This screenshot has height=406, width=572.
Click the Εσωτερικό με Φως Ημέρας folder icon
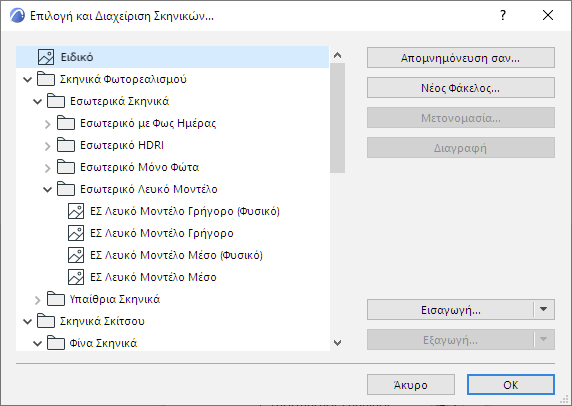tap(66, 123)
